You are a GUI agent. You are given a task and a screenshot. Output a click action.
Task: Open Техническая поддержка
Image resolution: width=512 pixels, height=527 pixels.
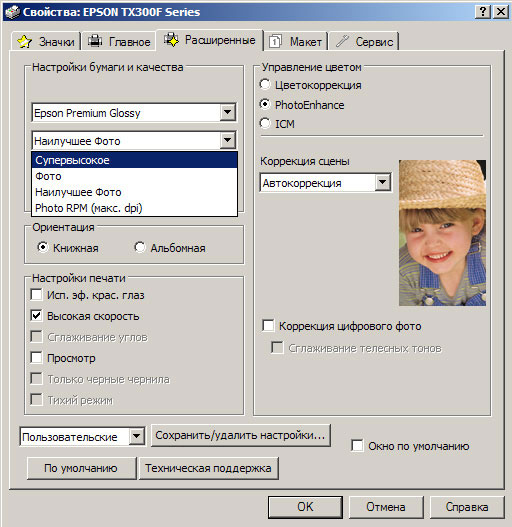[x=208, y=468]
